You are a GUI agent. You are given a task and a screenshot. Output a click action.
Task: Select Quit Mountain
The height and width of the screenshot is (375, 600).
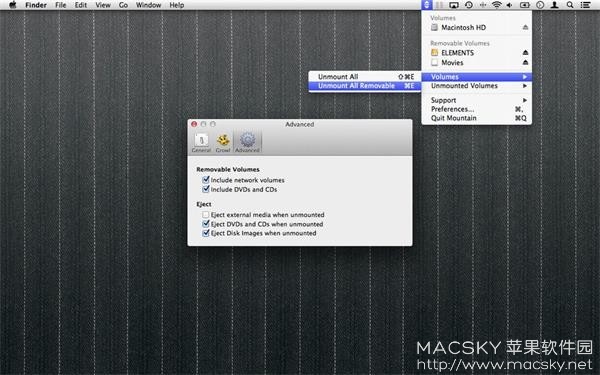(x=476, y=118)
